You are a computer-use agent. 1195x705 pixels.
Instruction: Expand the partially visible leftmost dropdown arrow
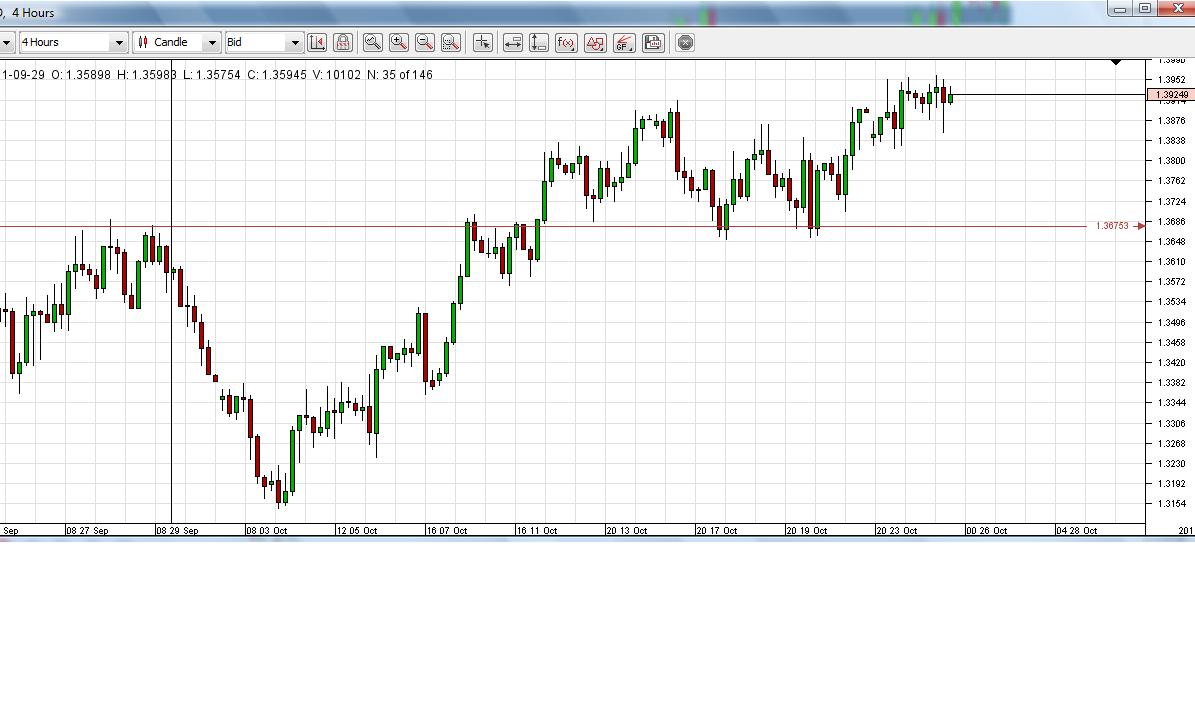click(x=6, y=42)
